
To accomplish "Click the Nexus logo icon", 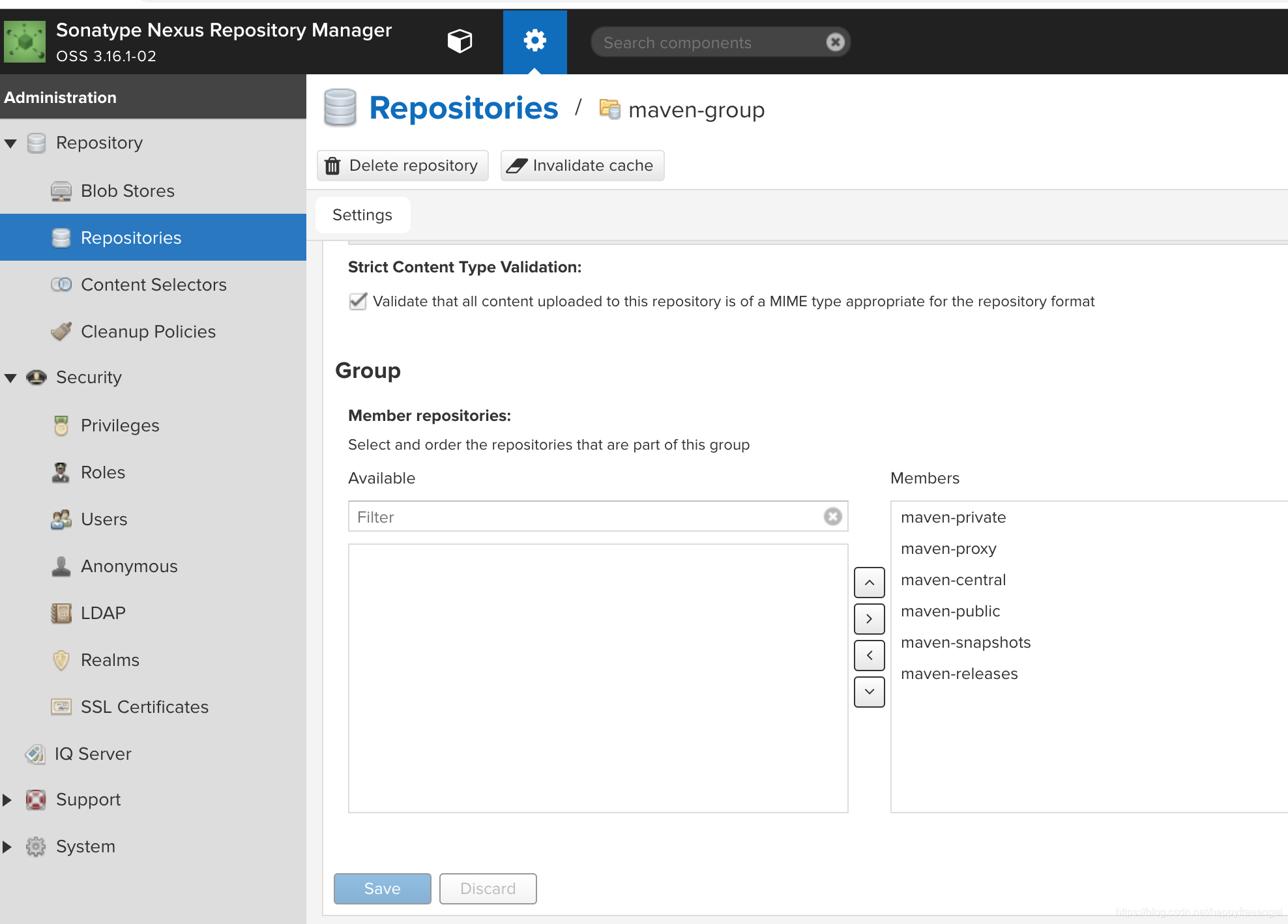I will tap(25, 42).
